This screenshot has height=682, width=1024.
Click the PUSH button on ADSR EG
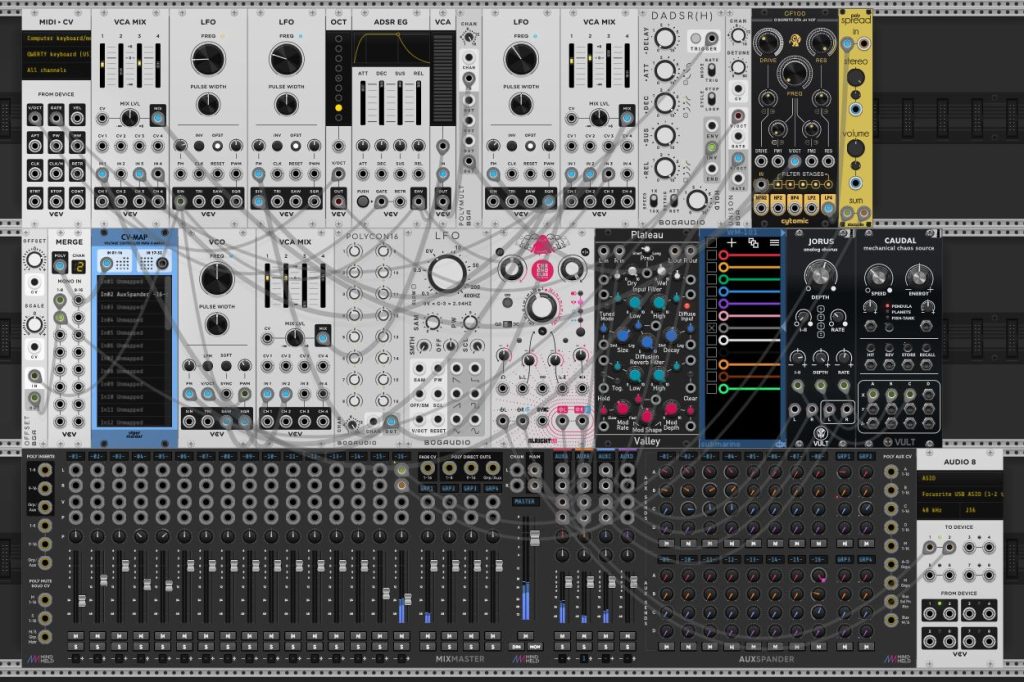tap(362, 201)
